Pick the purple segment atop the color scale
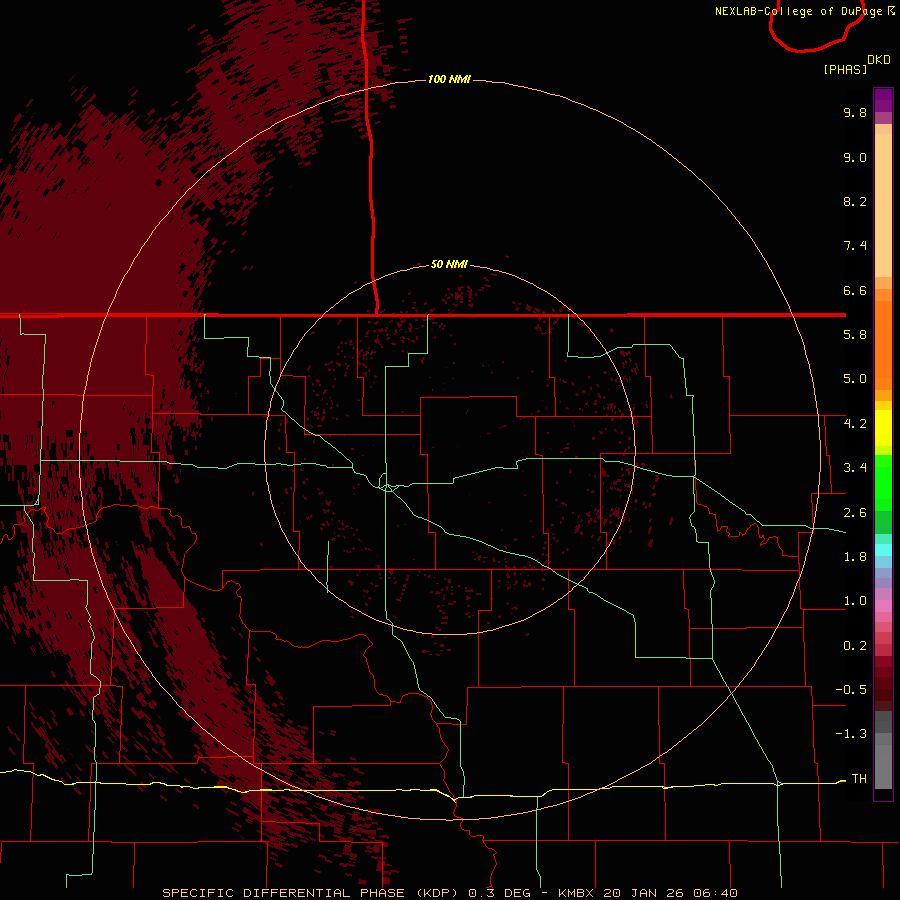The width and height of the screenshot is (900, 900). pos(883,100)
